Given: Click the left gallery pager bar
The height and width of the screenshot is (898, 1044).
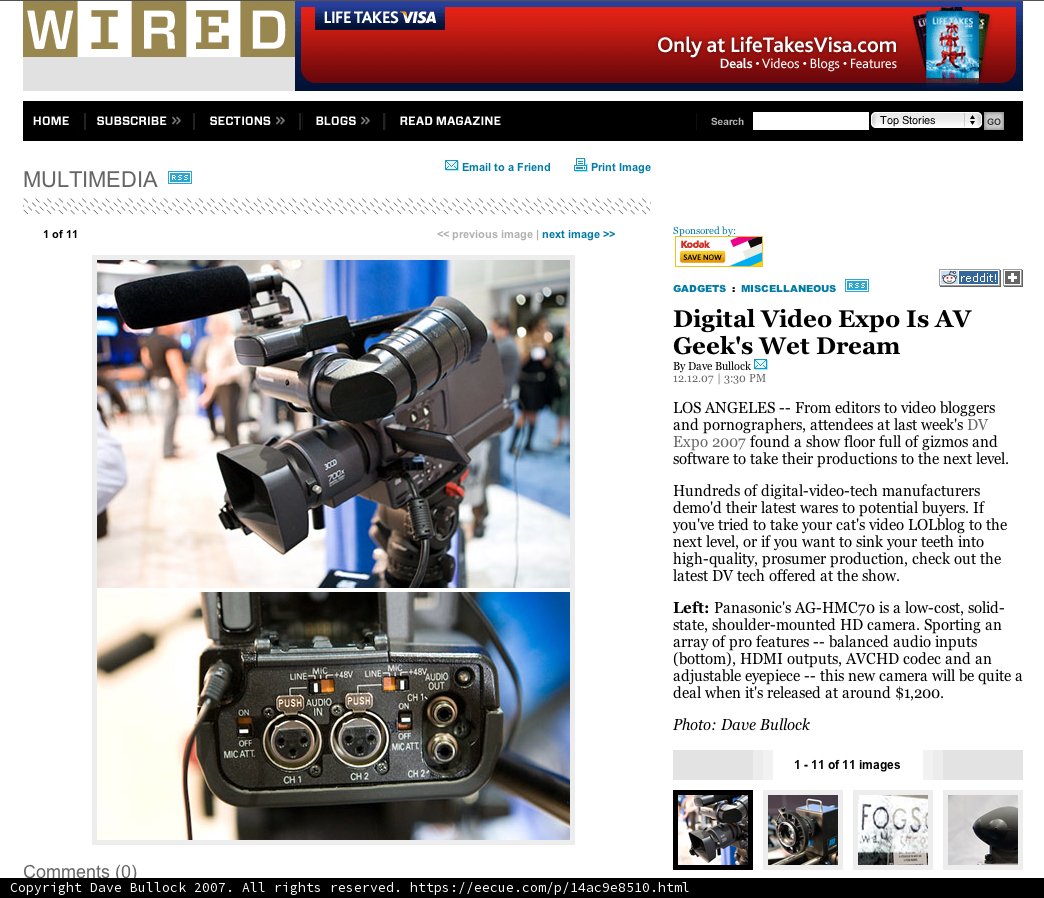Looking at the screenshot, I should 723,765.
